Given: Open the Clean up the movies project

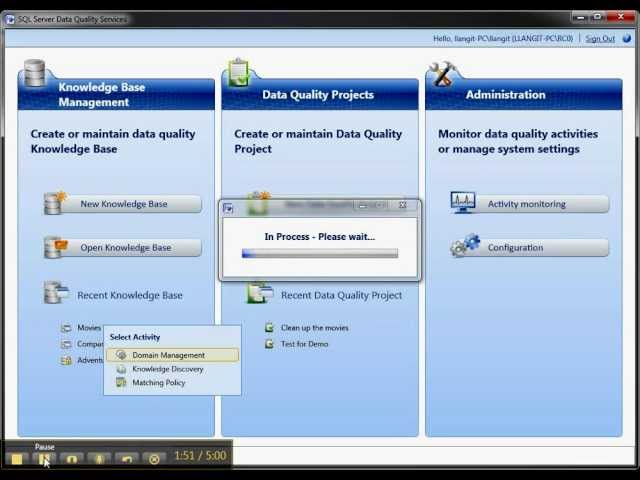Looking at the screenshot, I should 314,327.
